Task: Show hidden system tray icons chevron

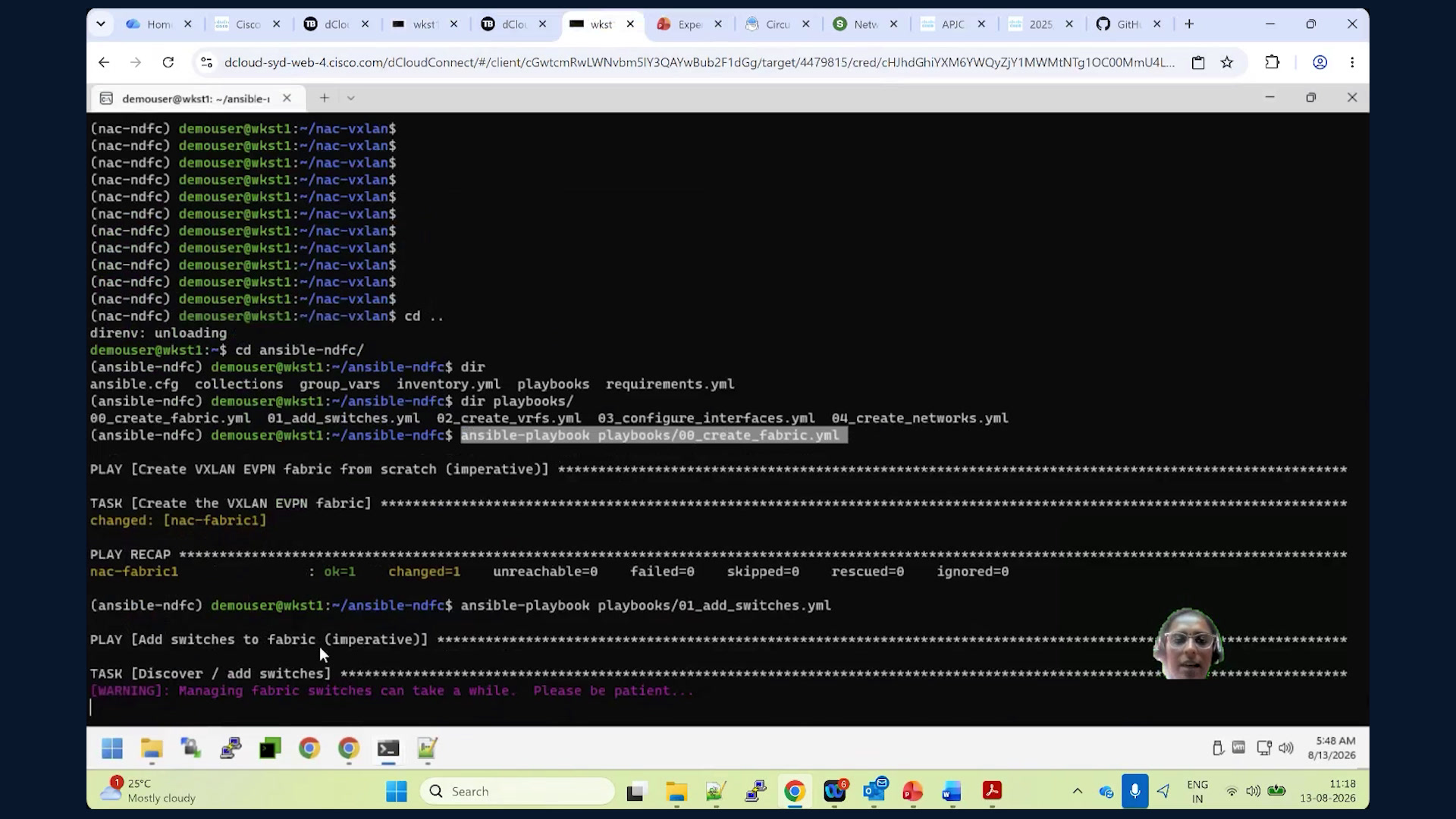Action: [x=1077, y=791]
